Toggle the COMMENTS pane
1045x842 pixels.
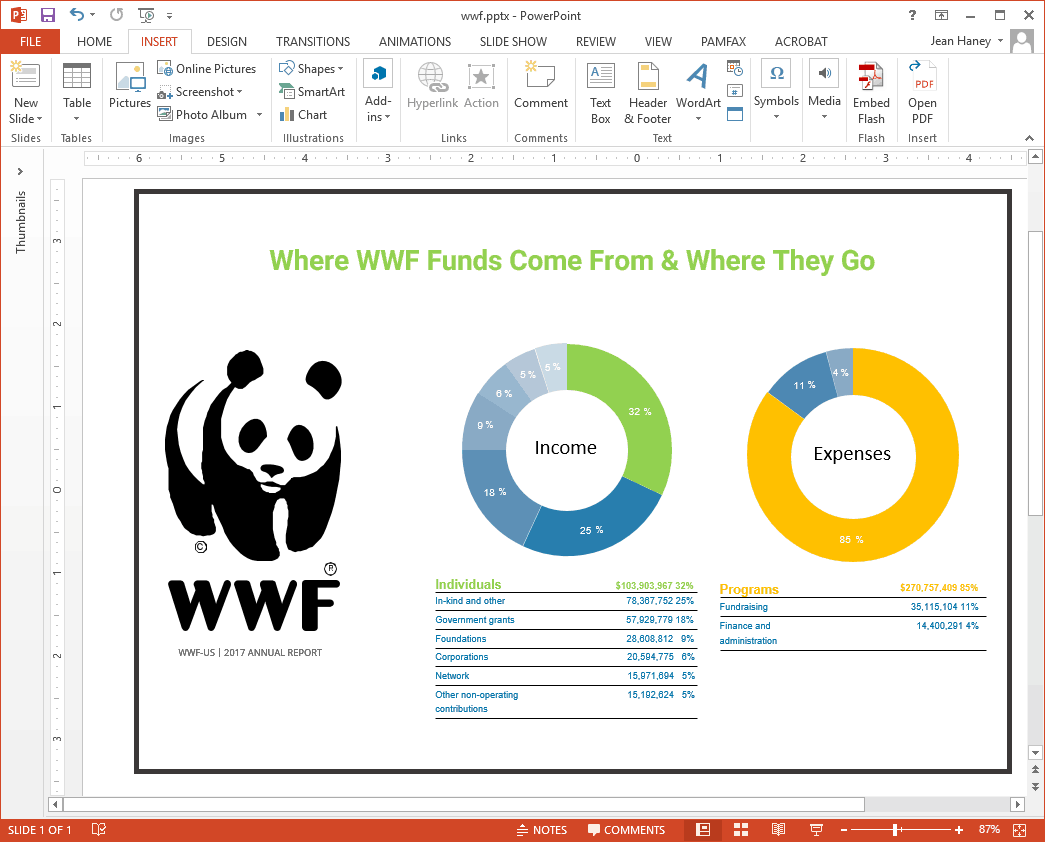(x=626, y=830)
